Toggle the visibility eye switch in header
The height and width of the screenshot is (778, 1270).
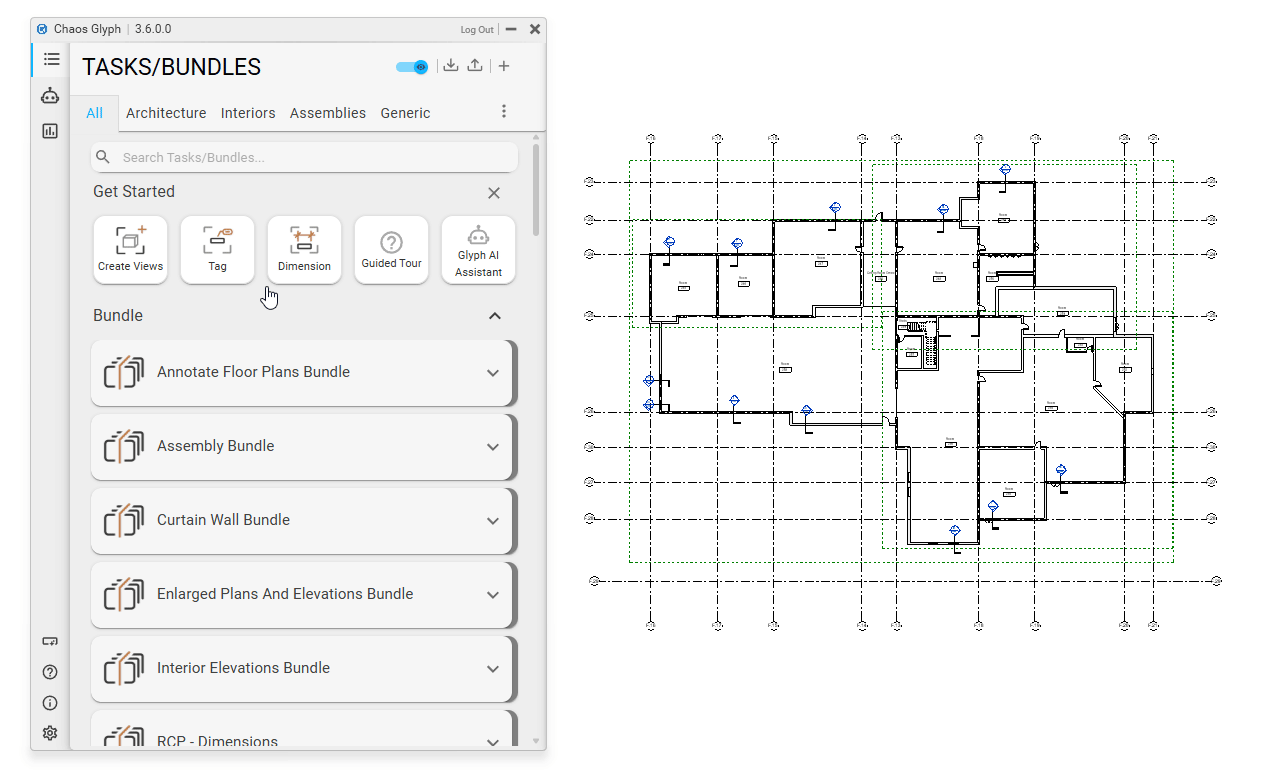pos(412,67)
